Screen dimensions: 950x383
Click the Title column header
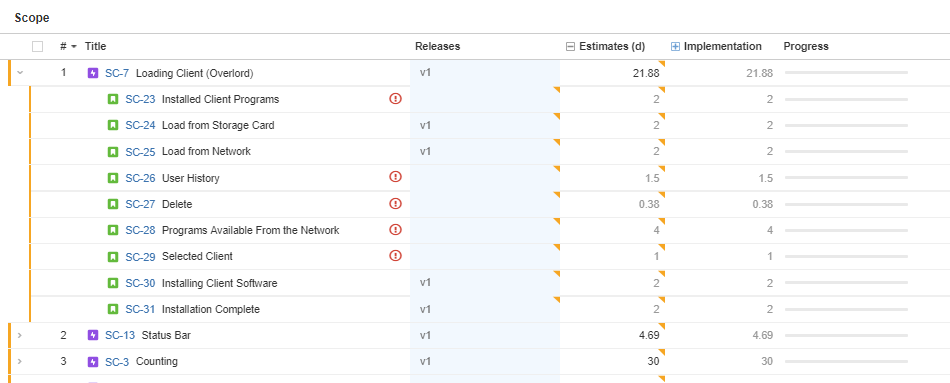(95, 46)
